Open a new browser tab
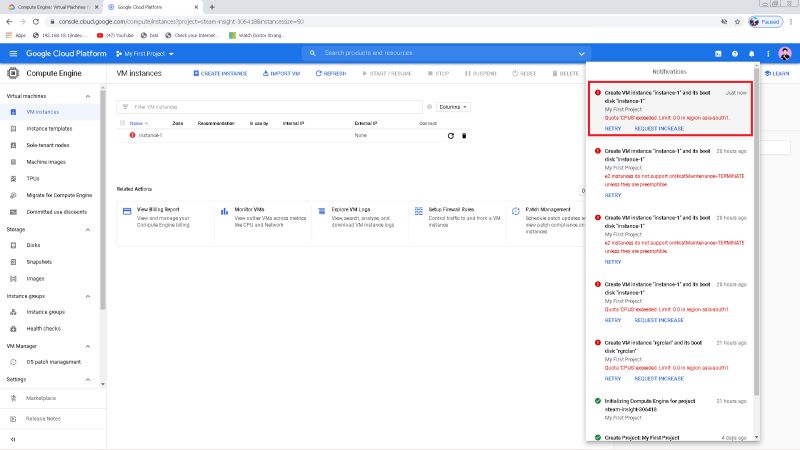Viewport: 800px width, 450px height. pyautogui.click(x=212, y=7)
